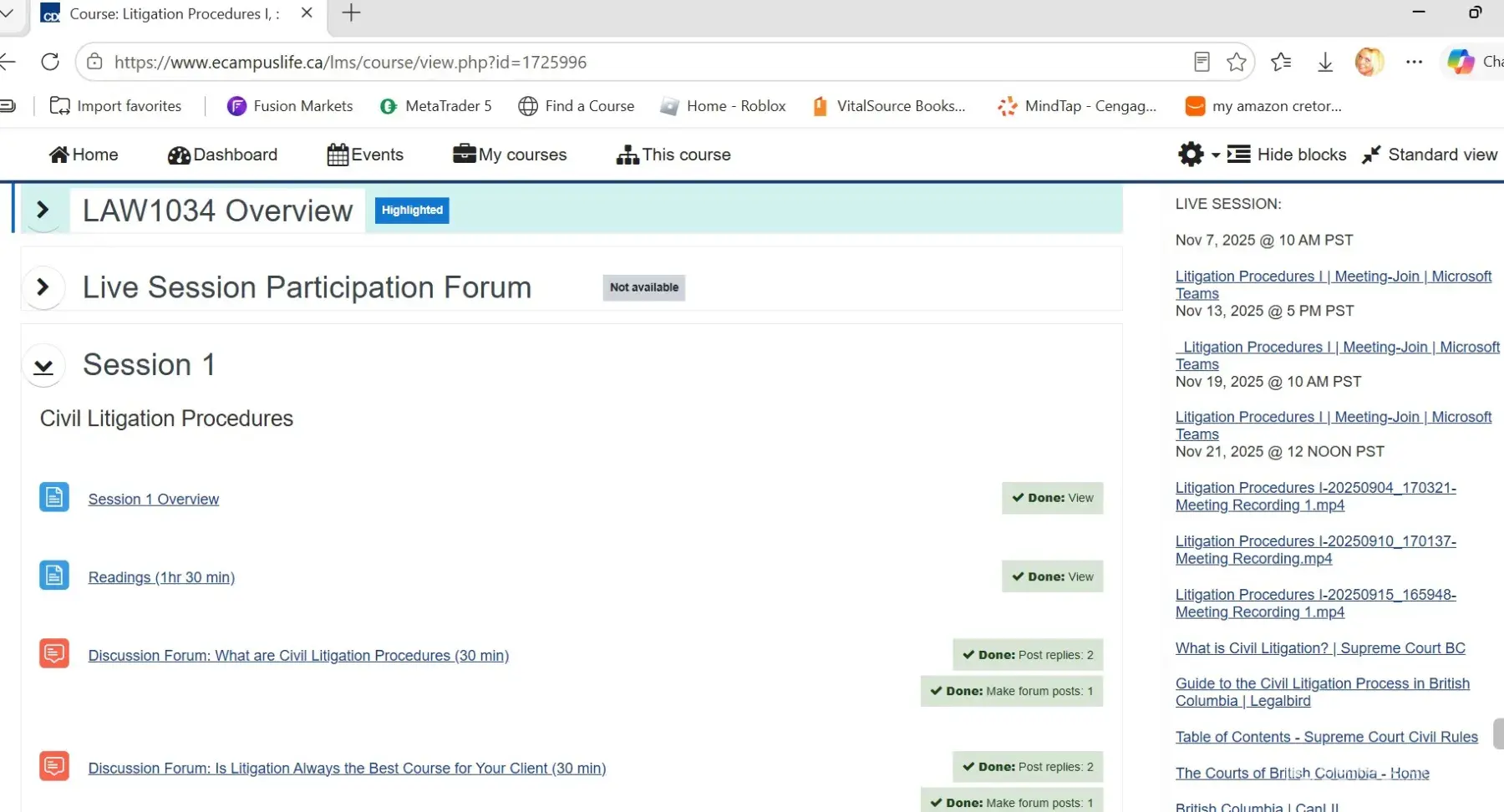Screen dimensions: 1504x812
Task: Click the first Discussion Forum icon
Action: [x=54, y=653]
